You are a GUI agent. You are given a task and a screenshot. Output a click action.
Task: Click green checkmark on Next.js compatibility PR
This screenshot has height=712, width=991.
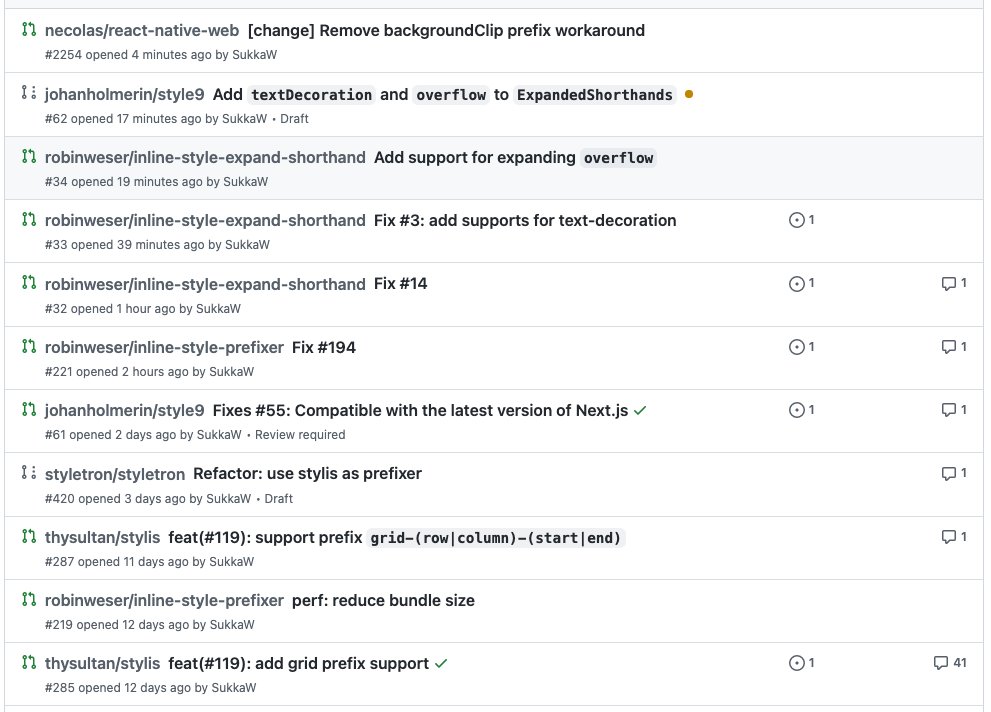tap(640, 410)
